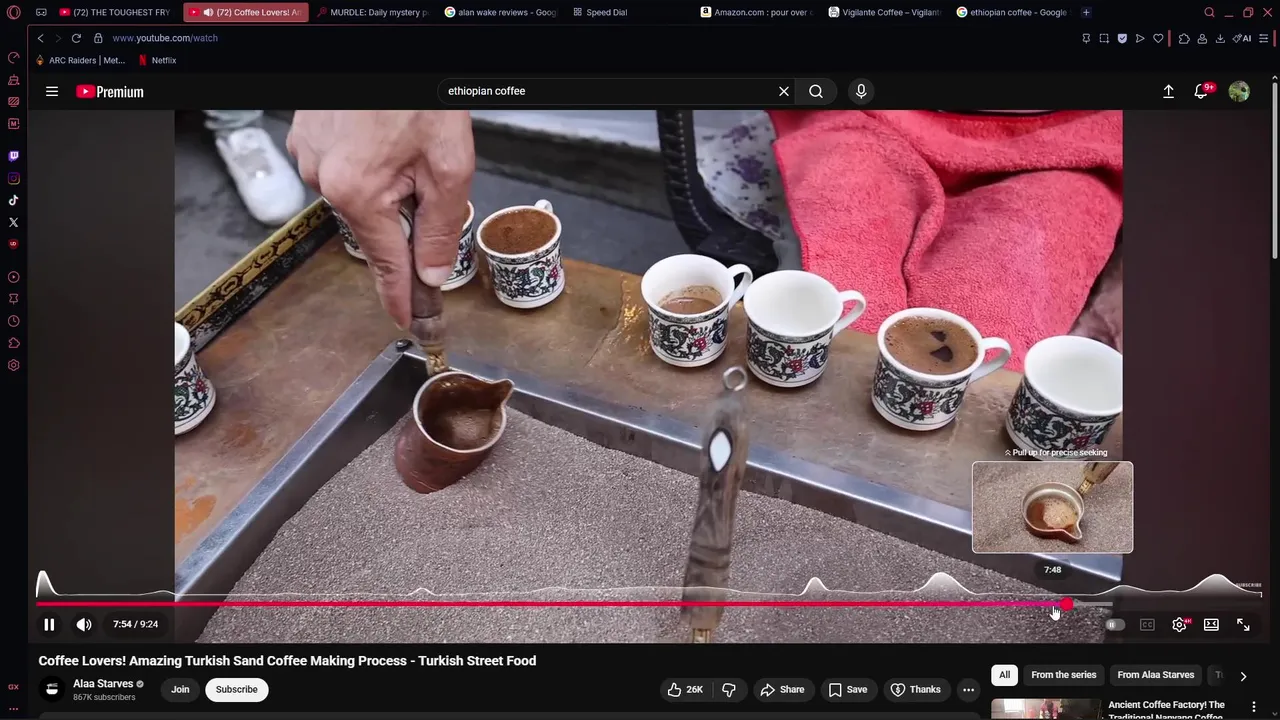
Task: Go to YouTube Premium home logo
Action: [x=110, y=91]
